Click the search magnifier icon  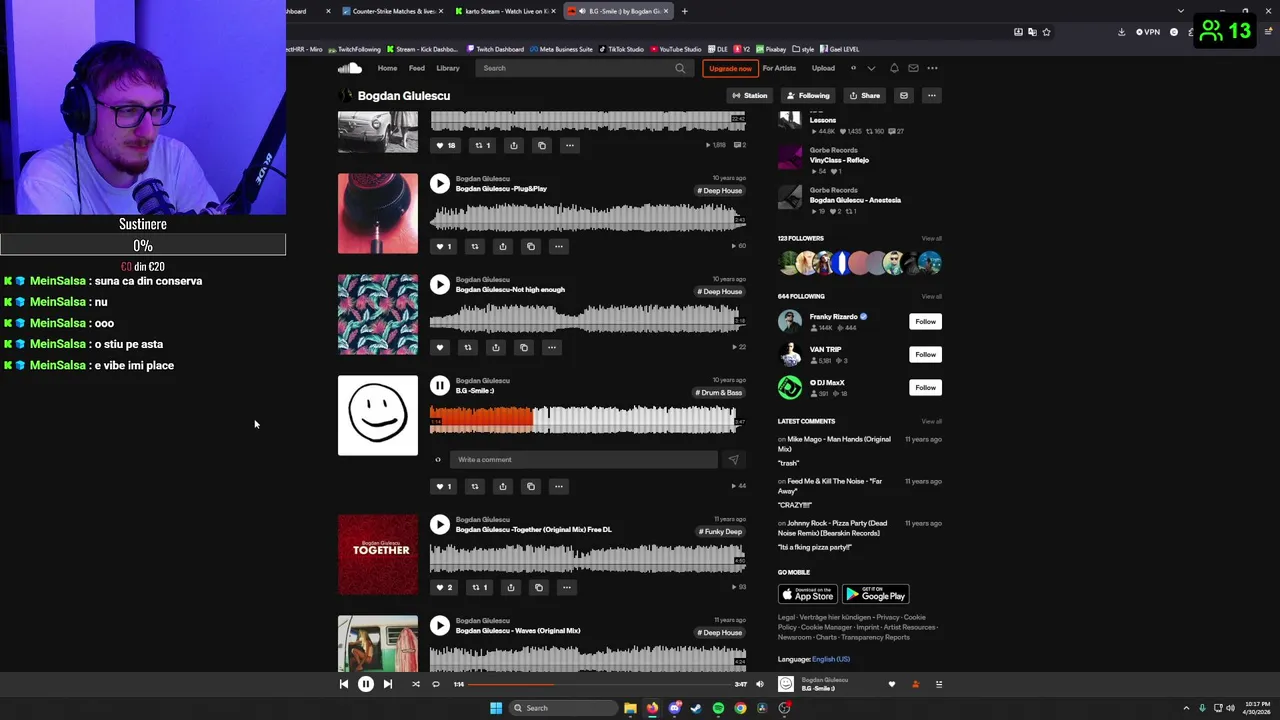[x=680, y=68]
